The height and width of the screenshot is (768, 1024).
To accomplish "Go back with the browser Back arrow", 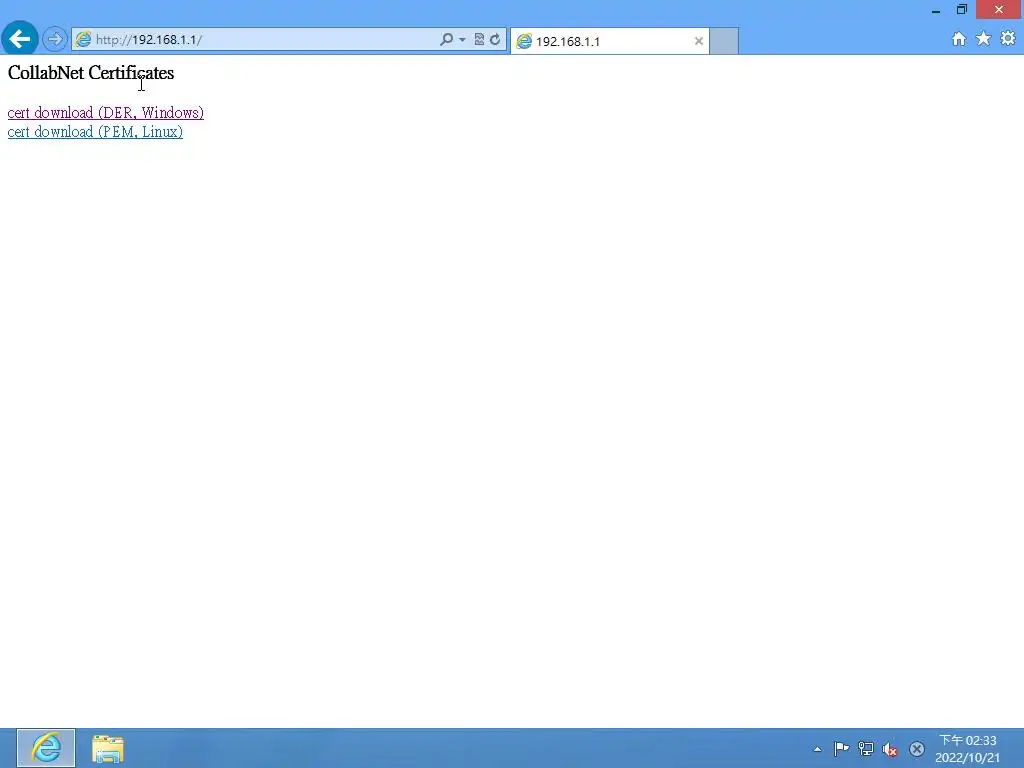I will pos(20,39).
